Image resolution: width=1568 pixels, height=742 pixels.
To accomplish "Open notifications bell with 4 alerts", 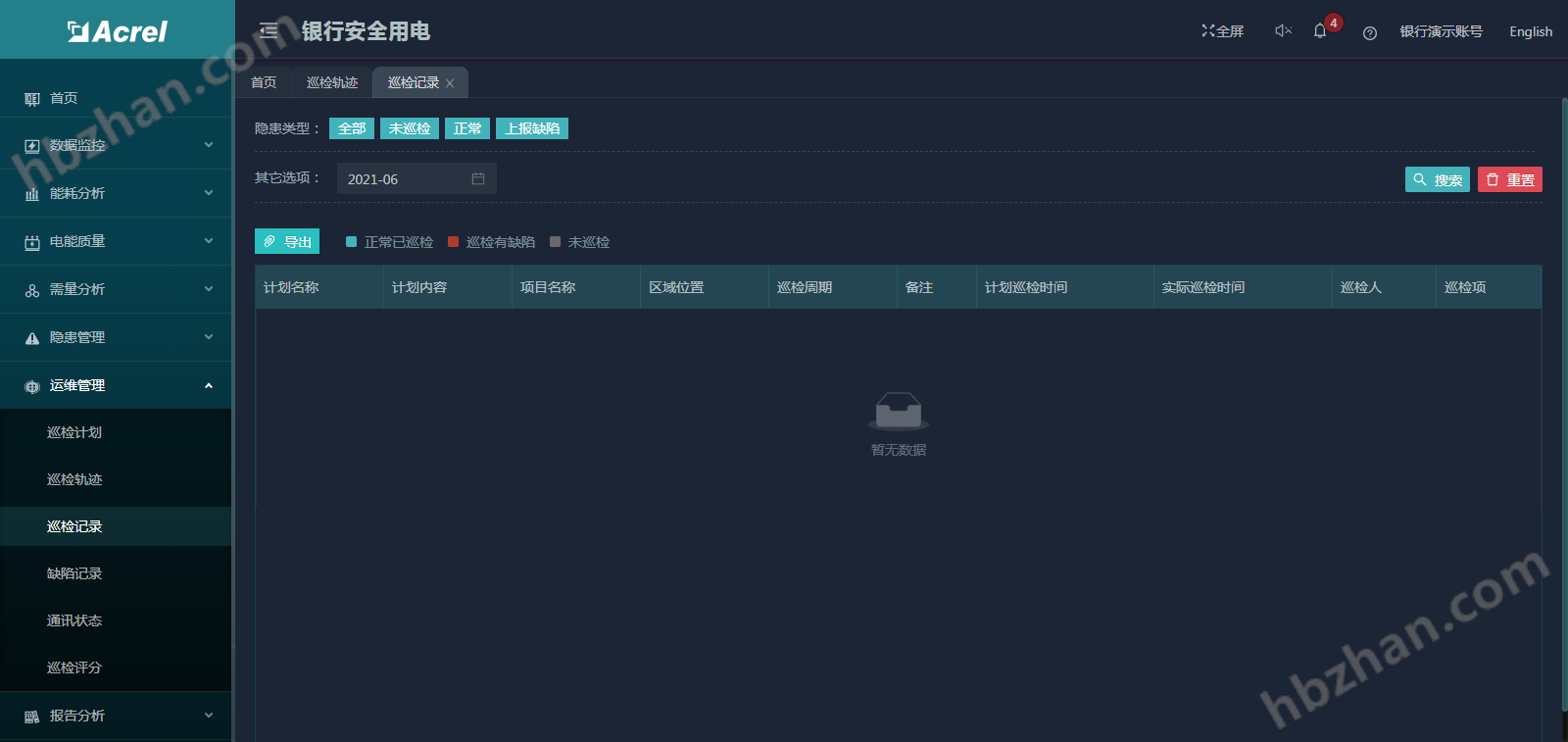I will [x=1320, y=31].
